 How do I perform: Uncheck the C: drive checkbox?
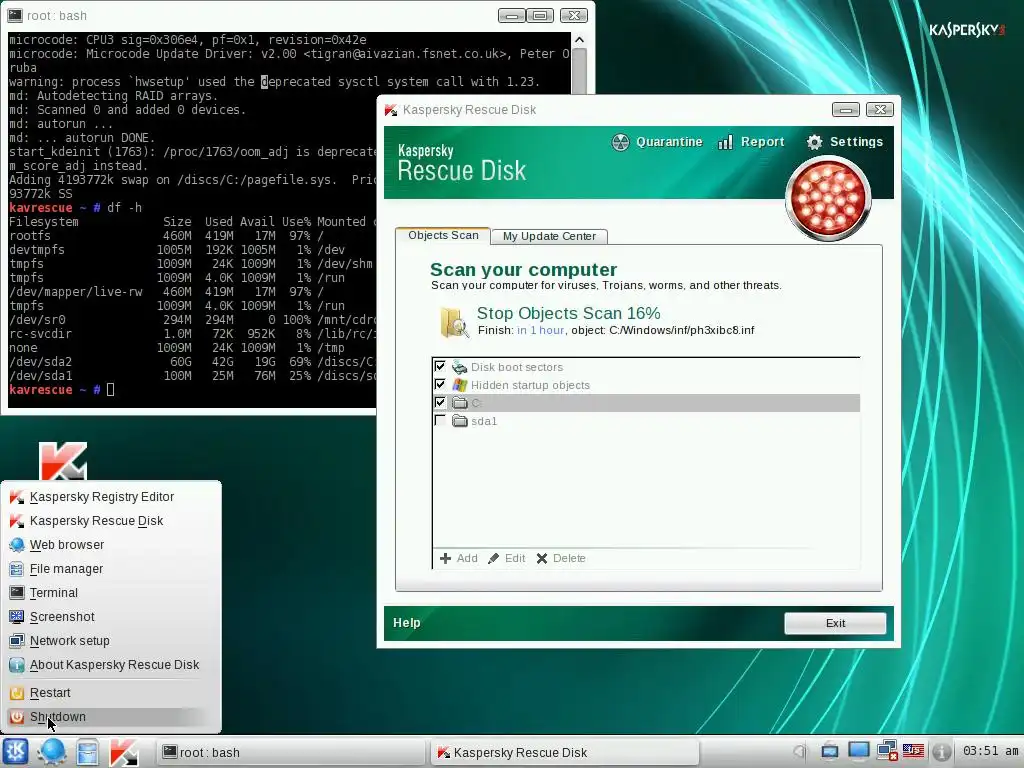tap(440, 402)
